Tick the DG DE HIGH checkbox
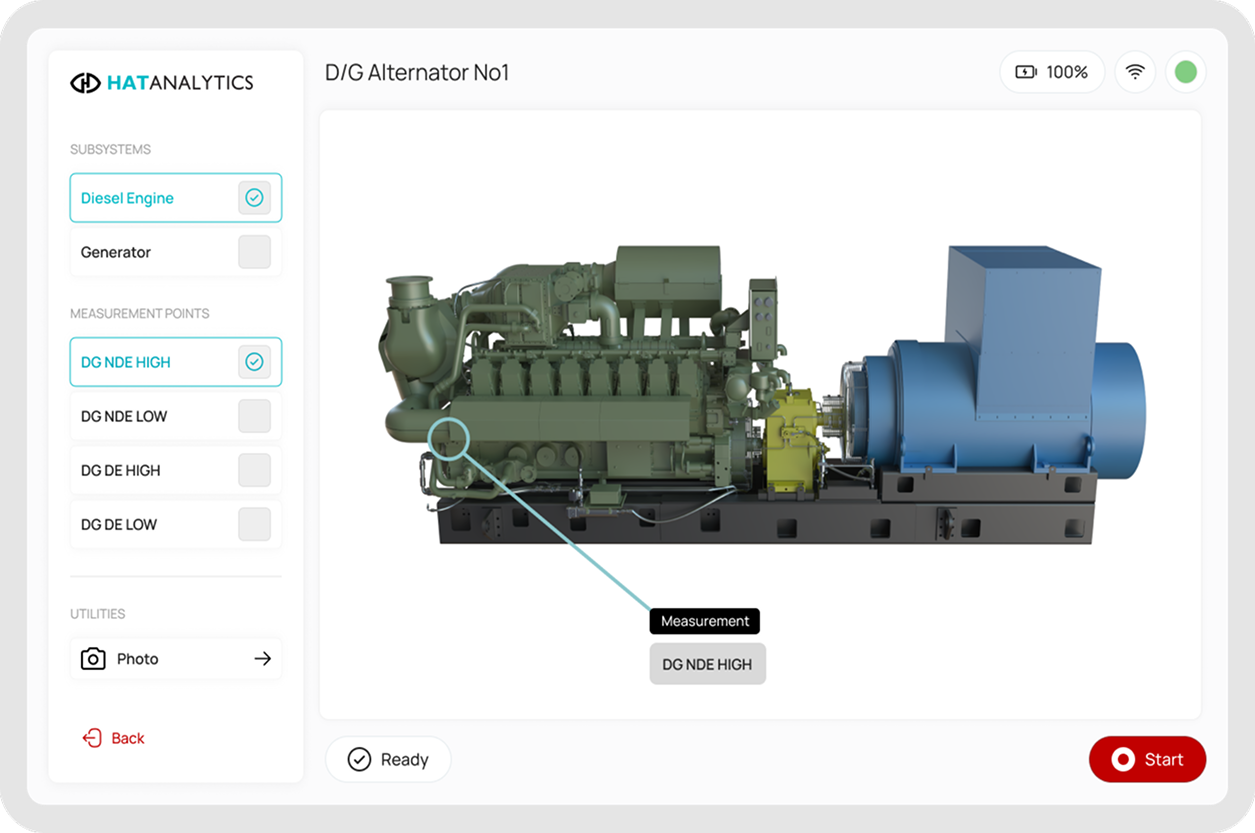 pos(254,470)
